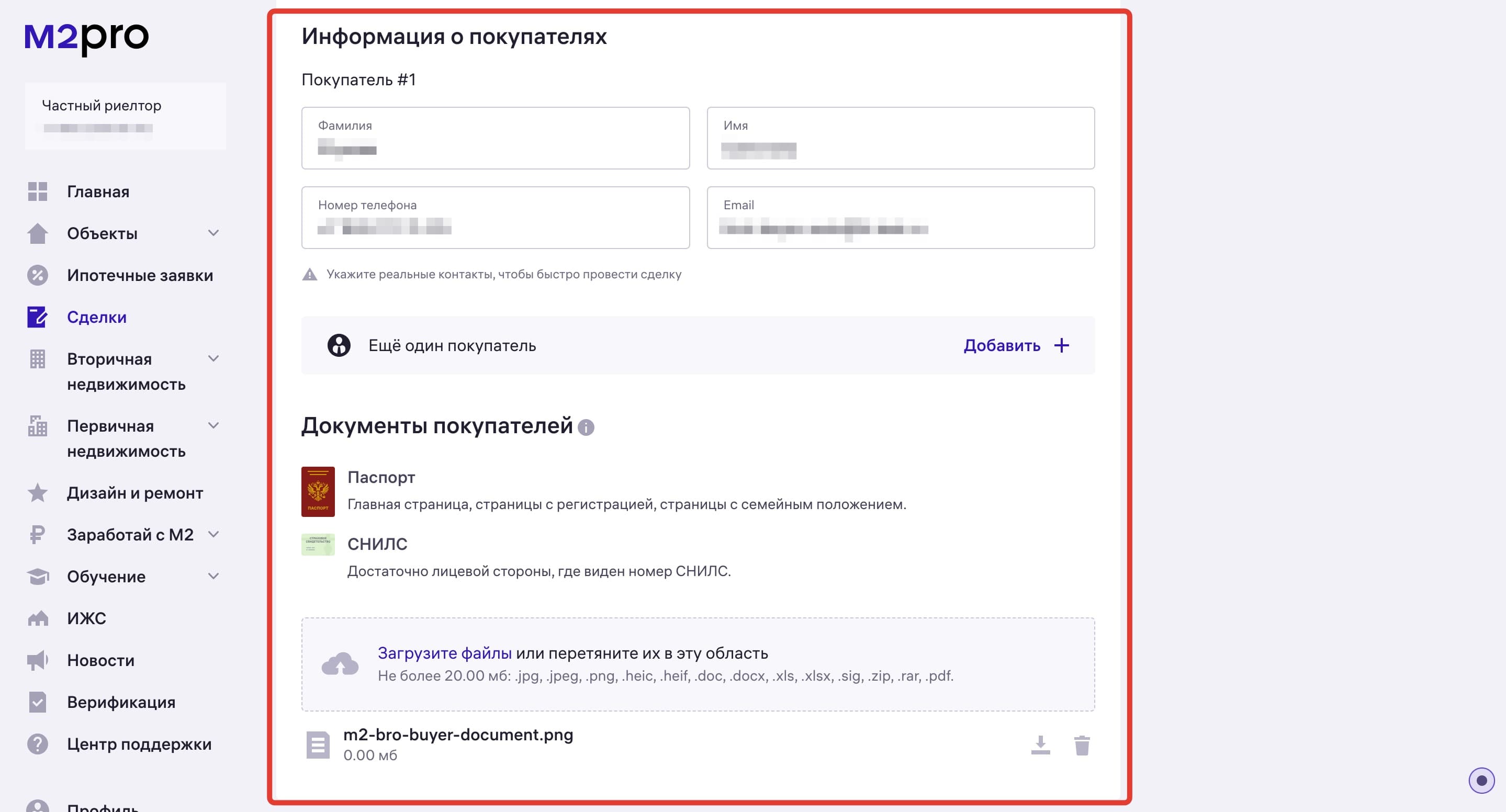Expand the Вторичная недвижимость chevron
This screenshot has height=812, width=1506.
point(214,359)
